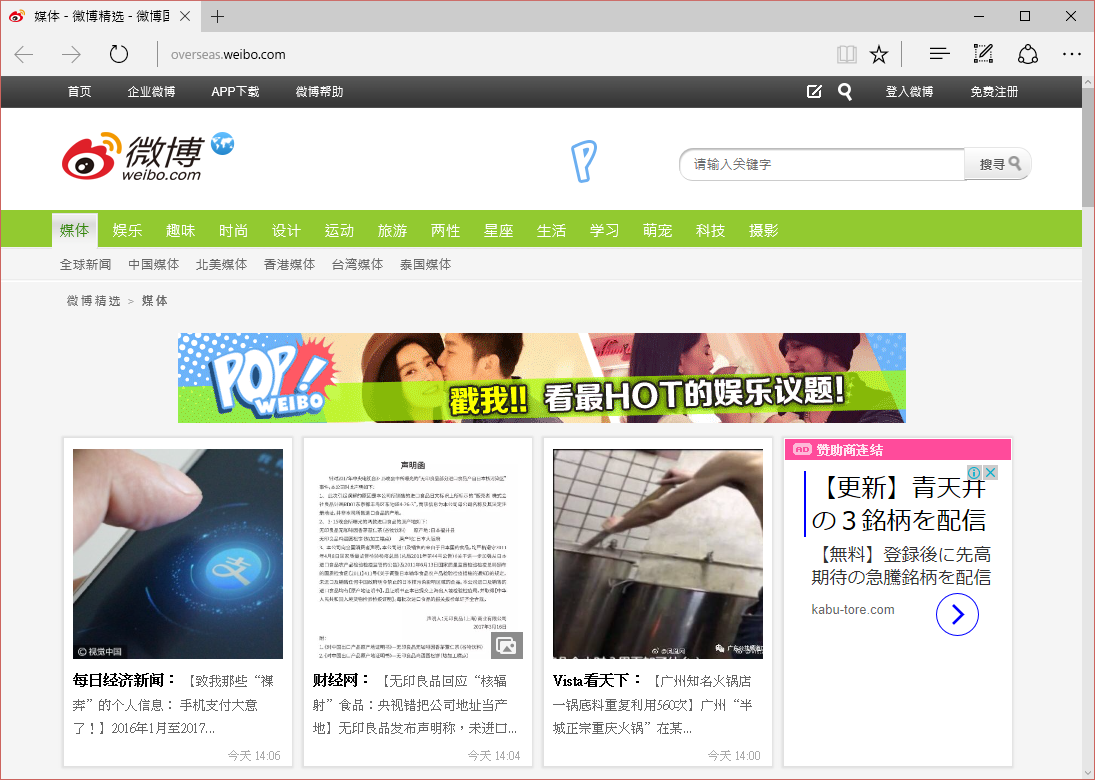The height and width of the screenshot is (780, 1095).
Task: Open the image gallery icon on 财经网 post
Action: point(506,645)
